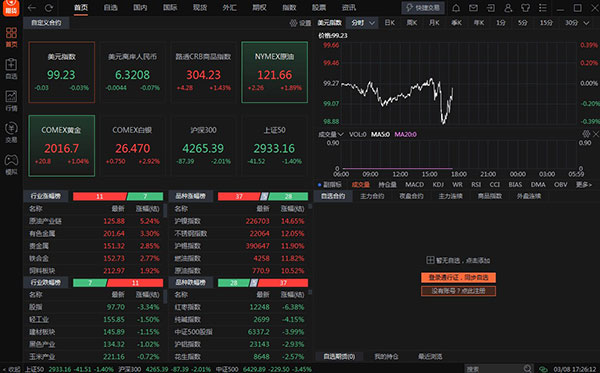Open the mail envelope icon
The image size is (600, 373).
pos(473,8)
